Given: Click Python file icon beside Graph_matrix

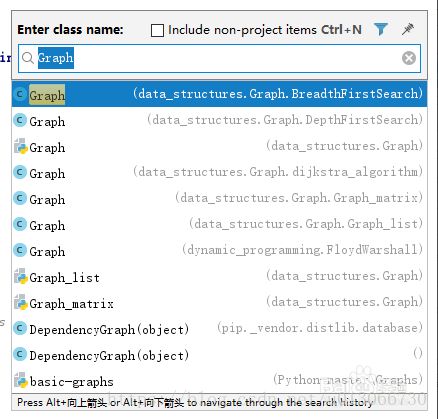Looking at the screenshot, I should (20, 302).
